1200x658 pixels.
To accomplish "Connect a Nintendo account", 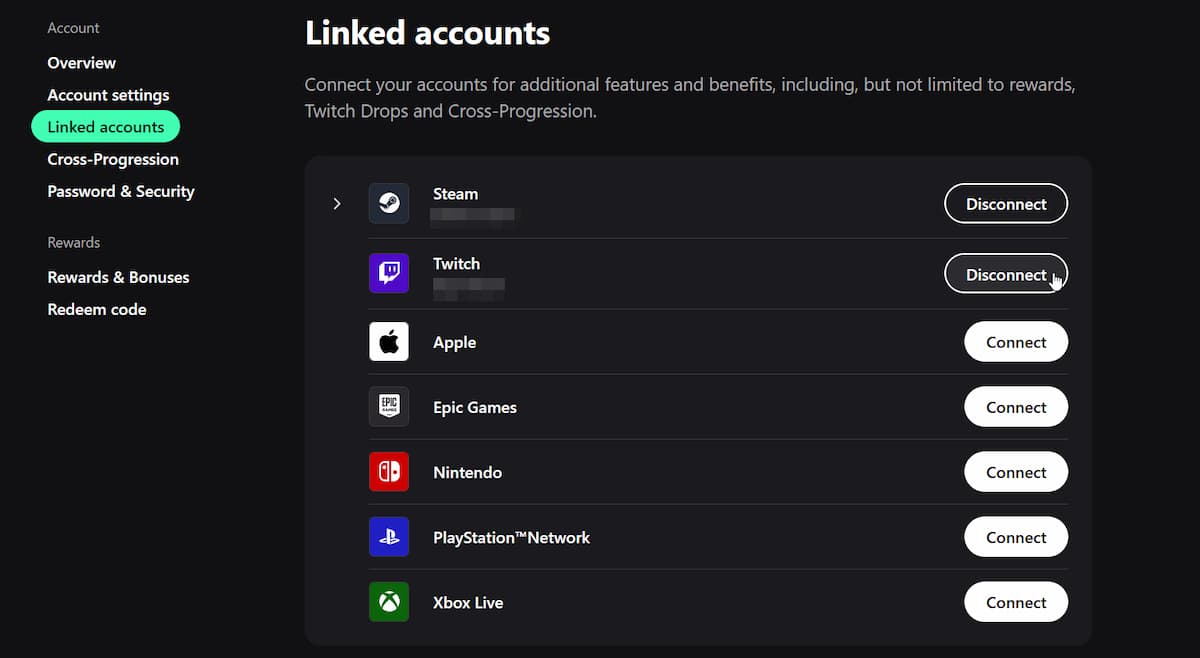I will coord(1016,472).
